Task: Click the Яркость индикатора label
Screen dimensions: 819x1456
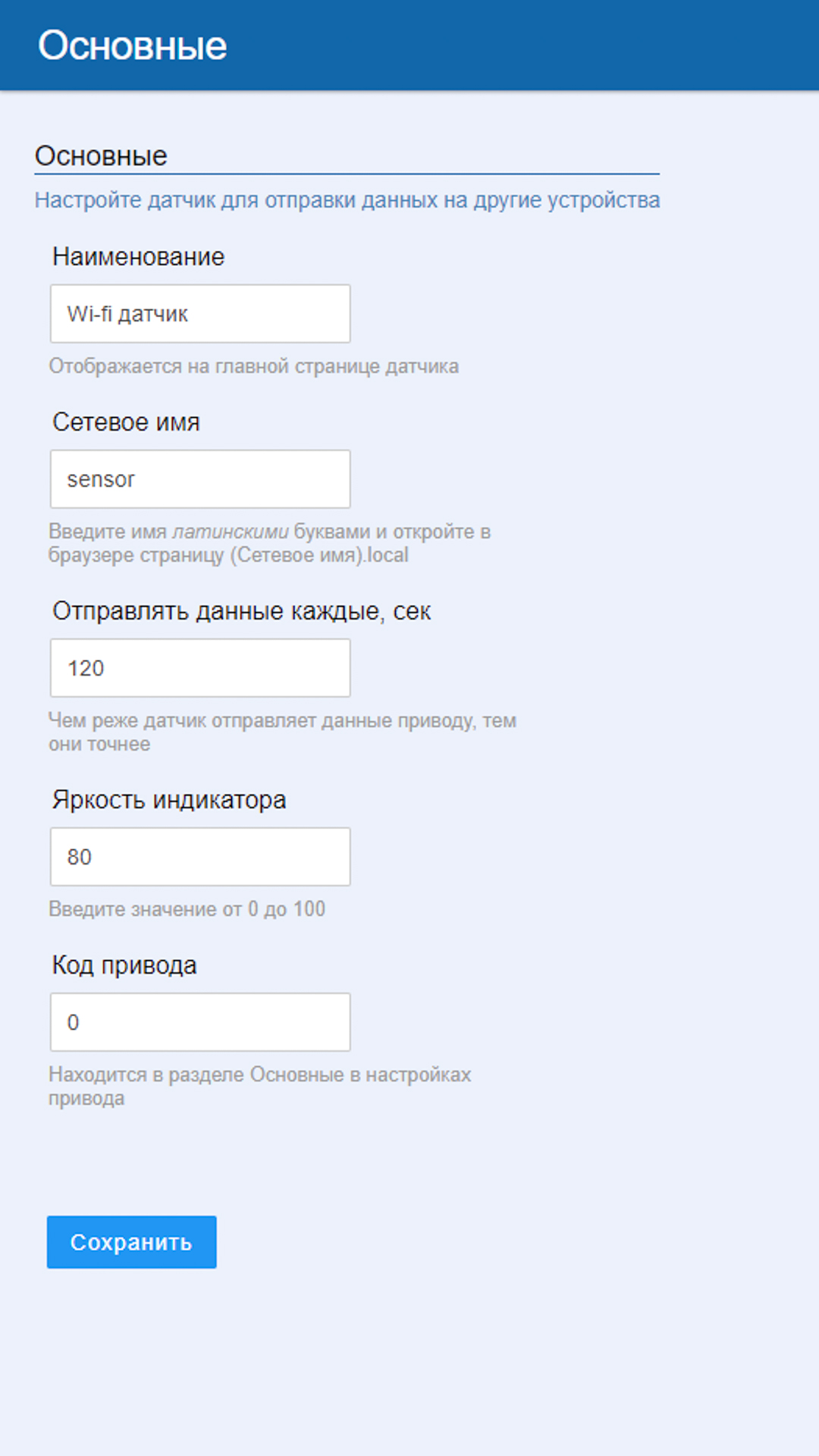Action: click(169, 800)
